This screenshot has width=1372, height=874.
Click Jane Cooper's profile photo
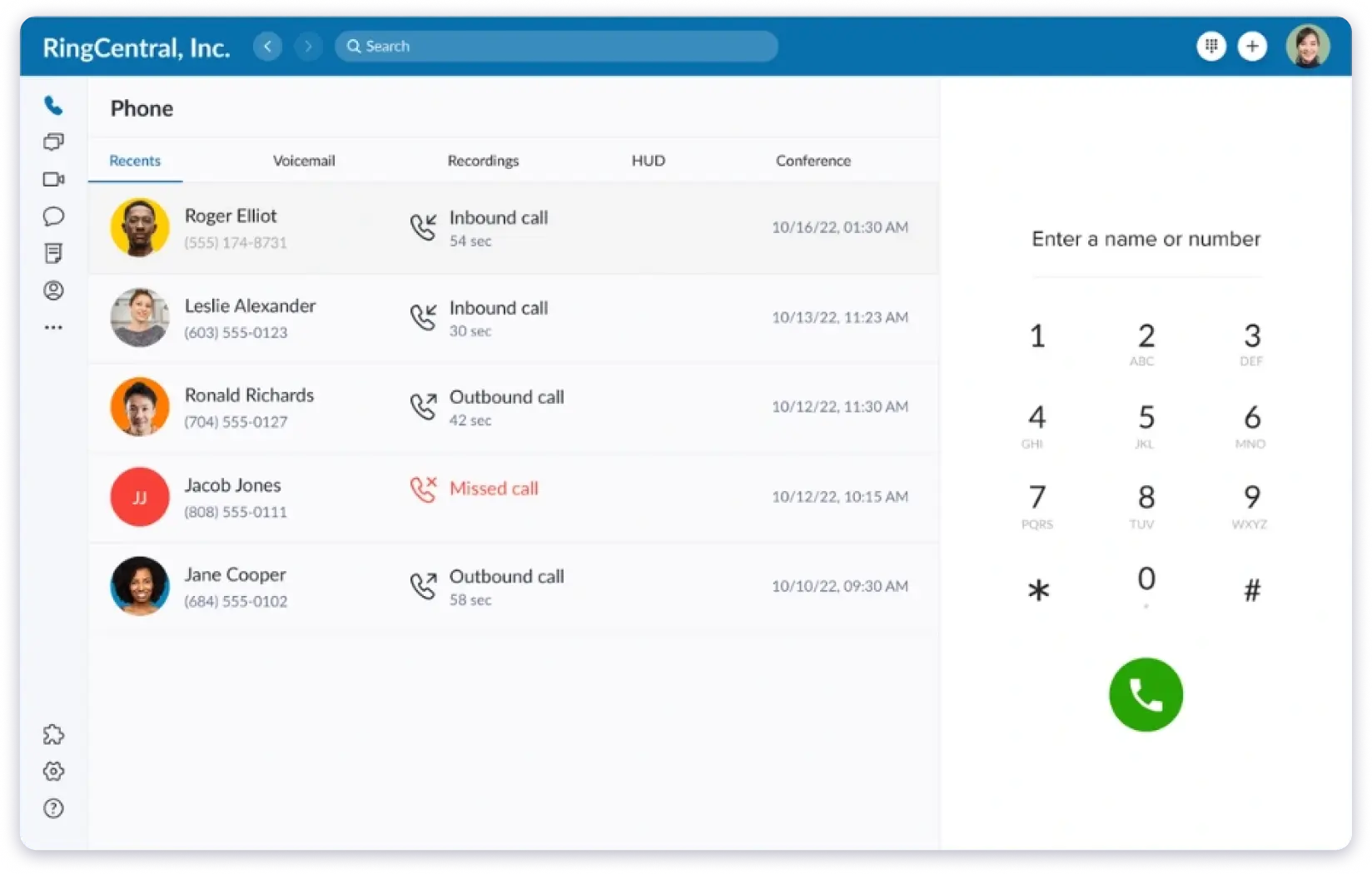click(x=139, y=586)
